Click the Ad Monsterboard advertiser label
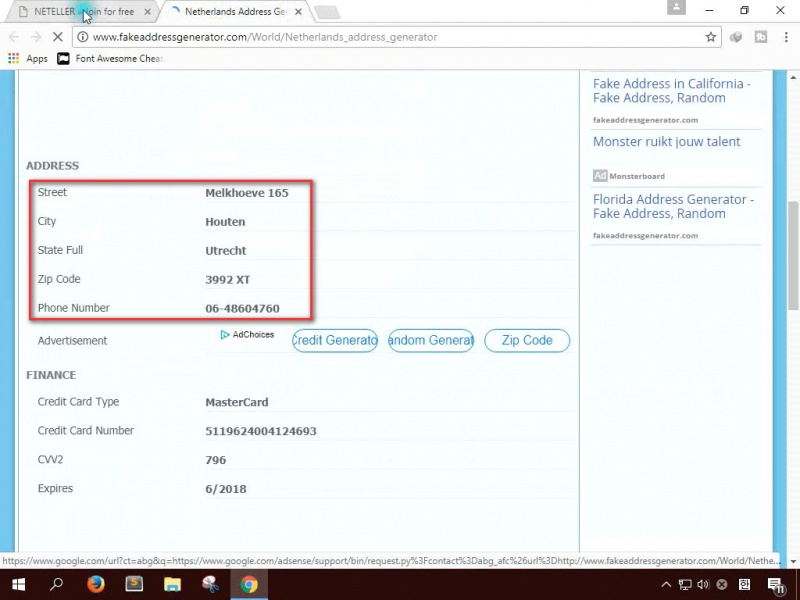This screenshot has height=600, width=800. (x=629, y=176)
